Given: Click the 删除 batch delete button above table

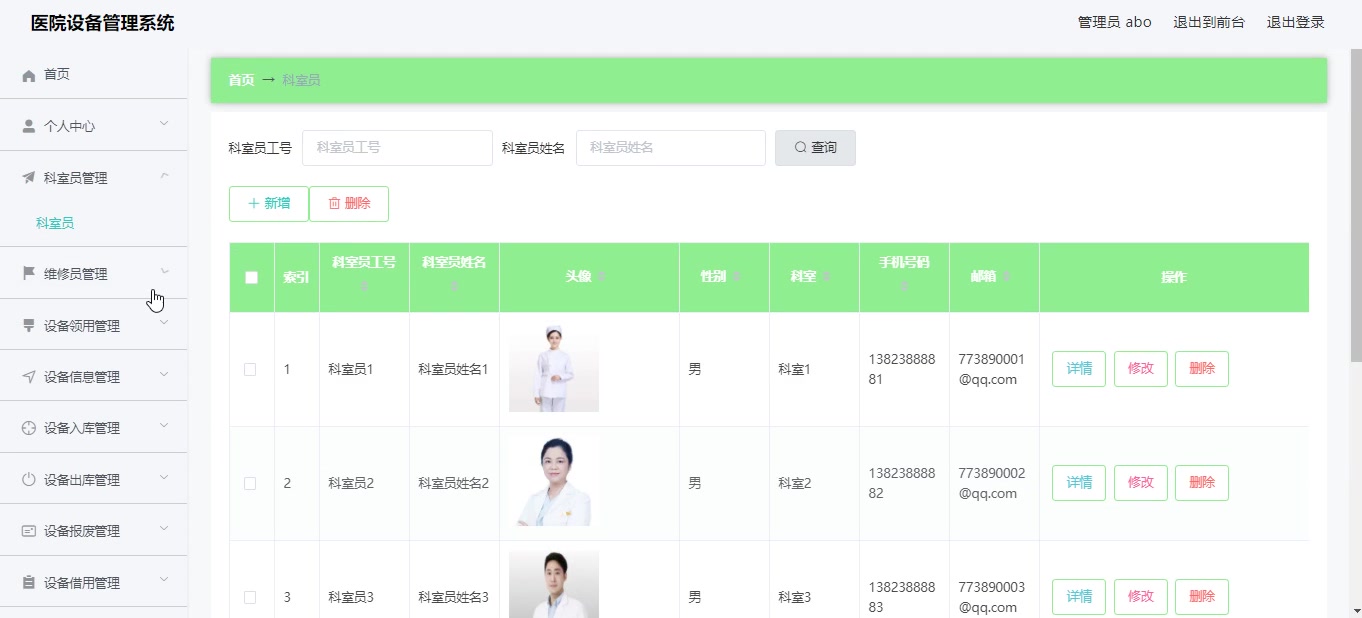Looking at the screenshot, I should tap(349, 204).
